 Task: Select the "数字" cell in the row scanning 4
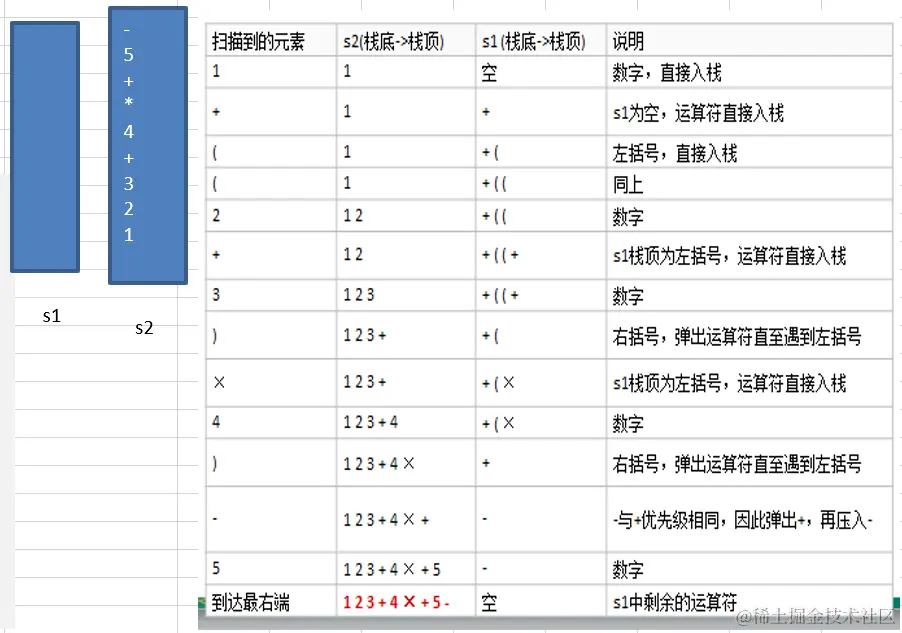click(749, 423)
